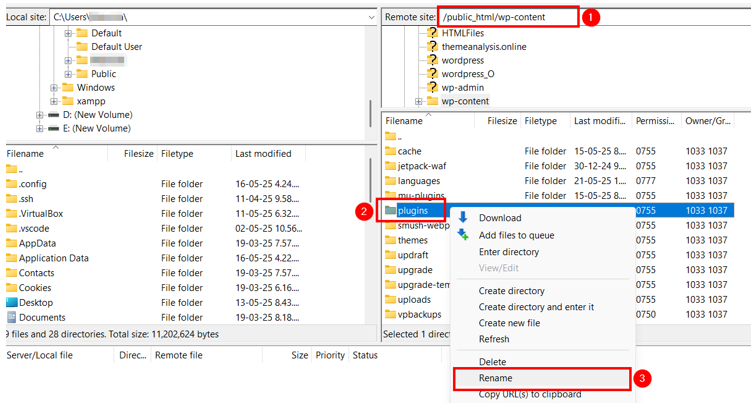751x403 pixels.
Task: Sort remote list by Last modified column
Action: pyautogui.click(x=600, y=121)
